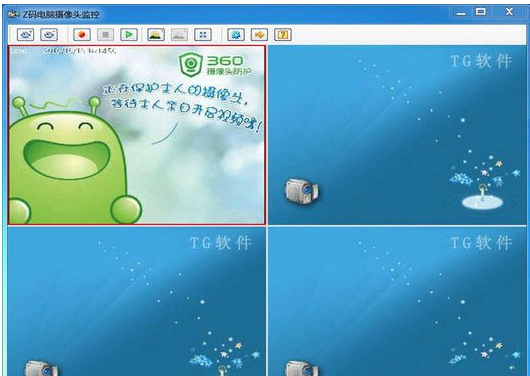Click the grayed-out picture icon
This screenshot has height=376, width=530.
[x=179, y=34]
